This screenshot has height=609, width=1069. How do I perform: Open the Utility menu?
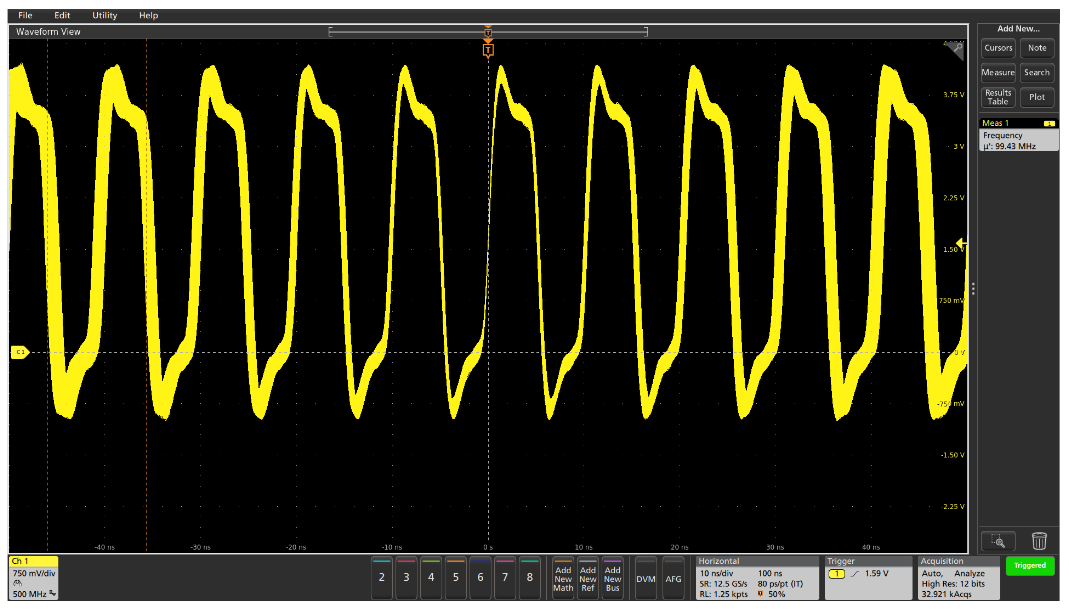pyautogui.click(x=104, y=15)
